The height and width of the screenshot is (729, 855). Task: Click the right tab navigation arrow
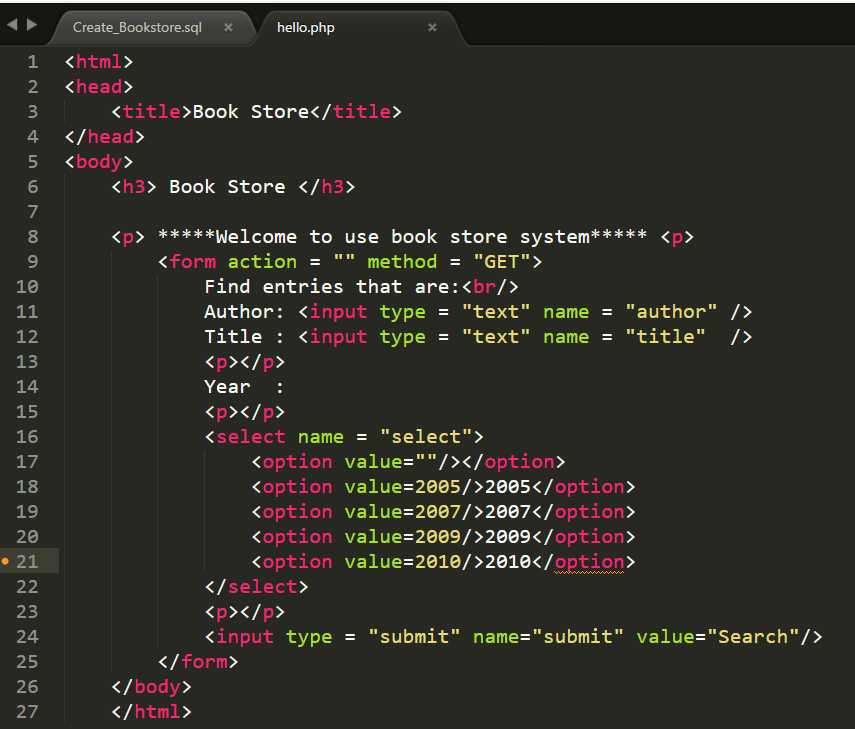tap(32, 25)
